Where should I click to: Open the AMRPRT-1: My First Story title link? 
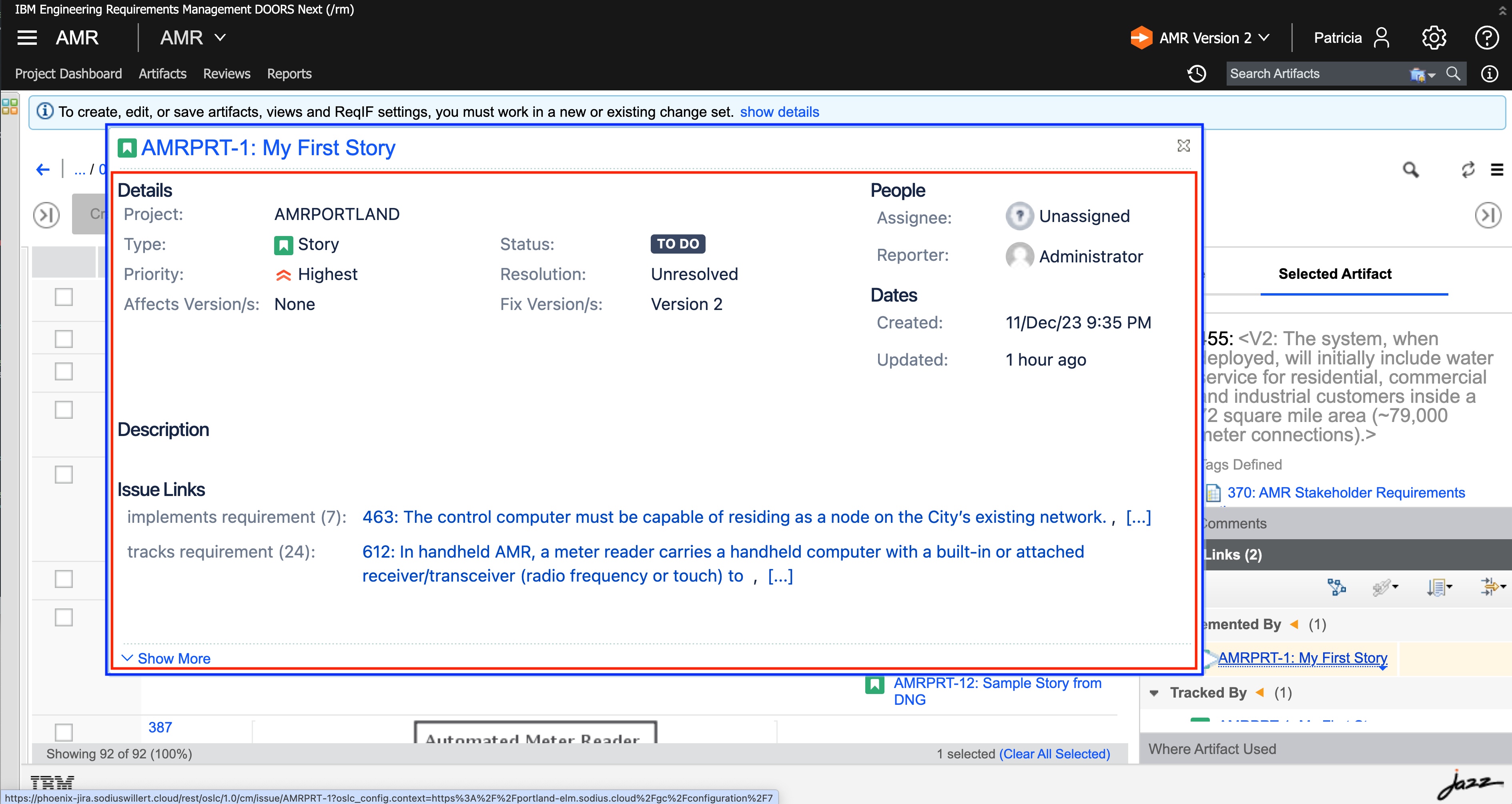(x=268, y=148)
